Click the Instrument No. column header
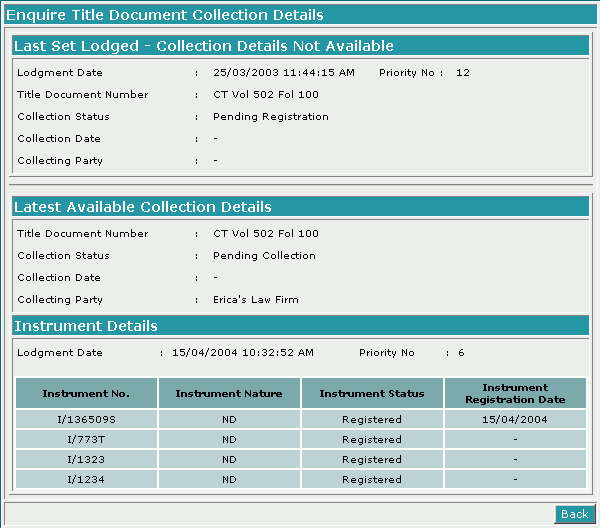Screen dimensions: 600x528 click(x=87, y=393)
